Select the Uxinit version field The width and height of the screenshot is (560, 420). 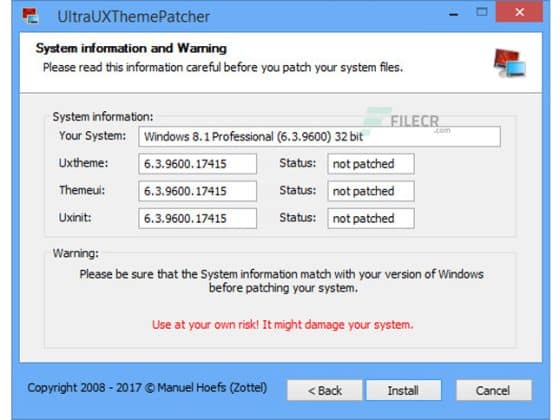click(x=198, y=218)
